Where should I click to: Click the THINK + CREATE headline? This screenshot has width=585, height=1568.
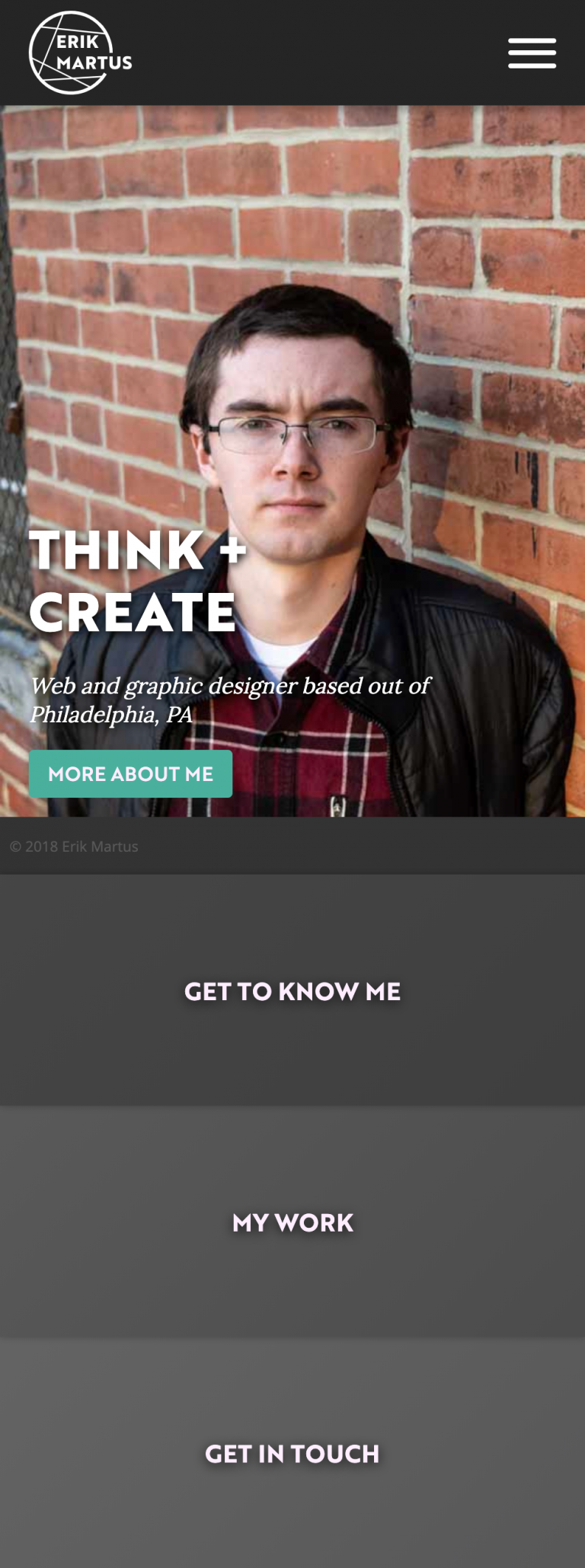[x=138, y=581]
